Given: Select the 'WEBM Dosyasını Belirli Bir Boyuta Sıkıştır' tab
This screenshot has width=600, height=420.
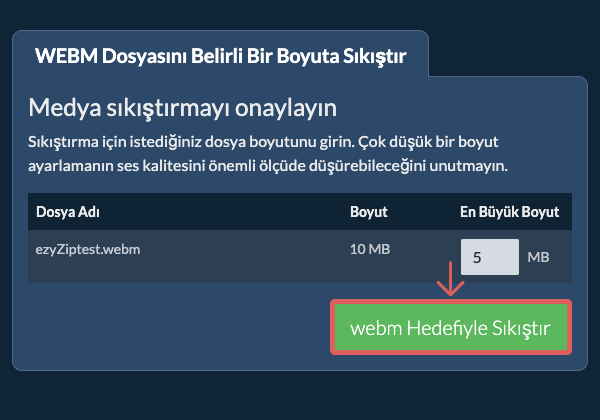Looking at the screenshot, I should (x=220, y=56).
